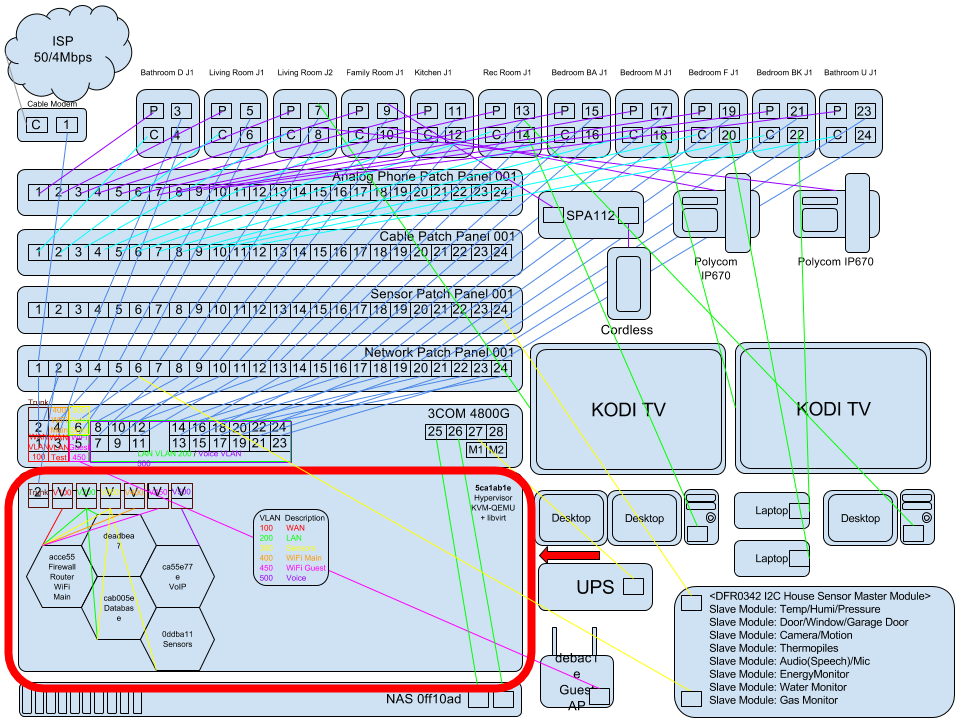Select the left KODI TV screen
Screen dimensions: 960x720
628,409
